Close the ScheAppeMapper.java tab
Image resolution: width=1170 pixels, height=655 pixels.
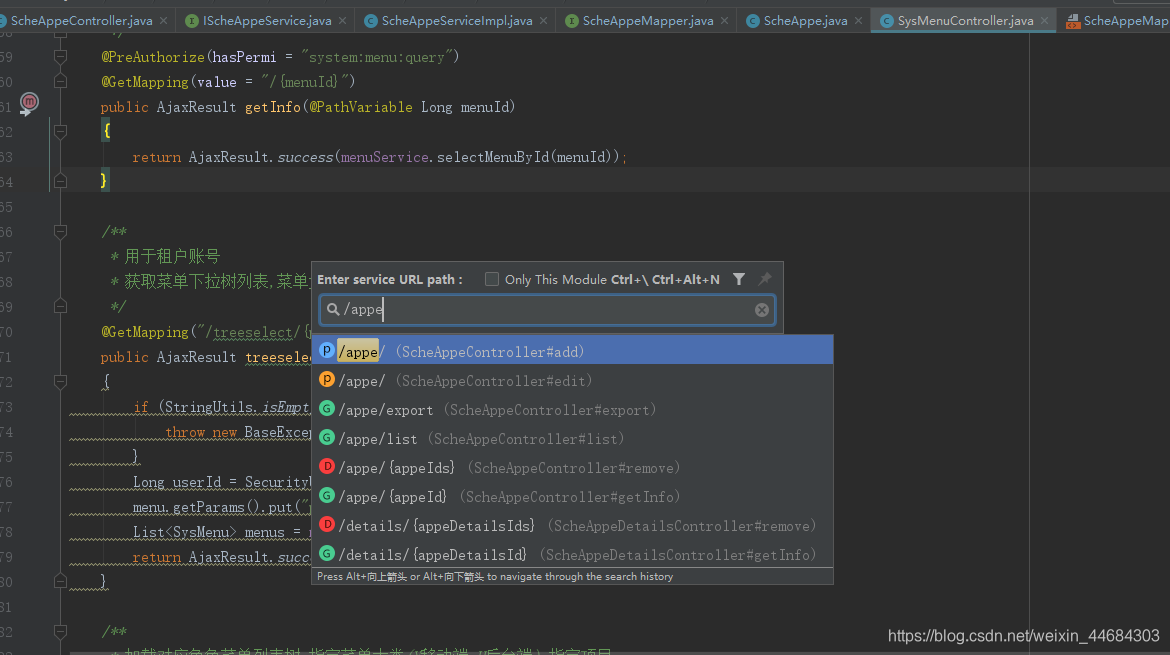(725, 21)
